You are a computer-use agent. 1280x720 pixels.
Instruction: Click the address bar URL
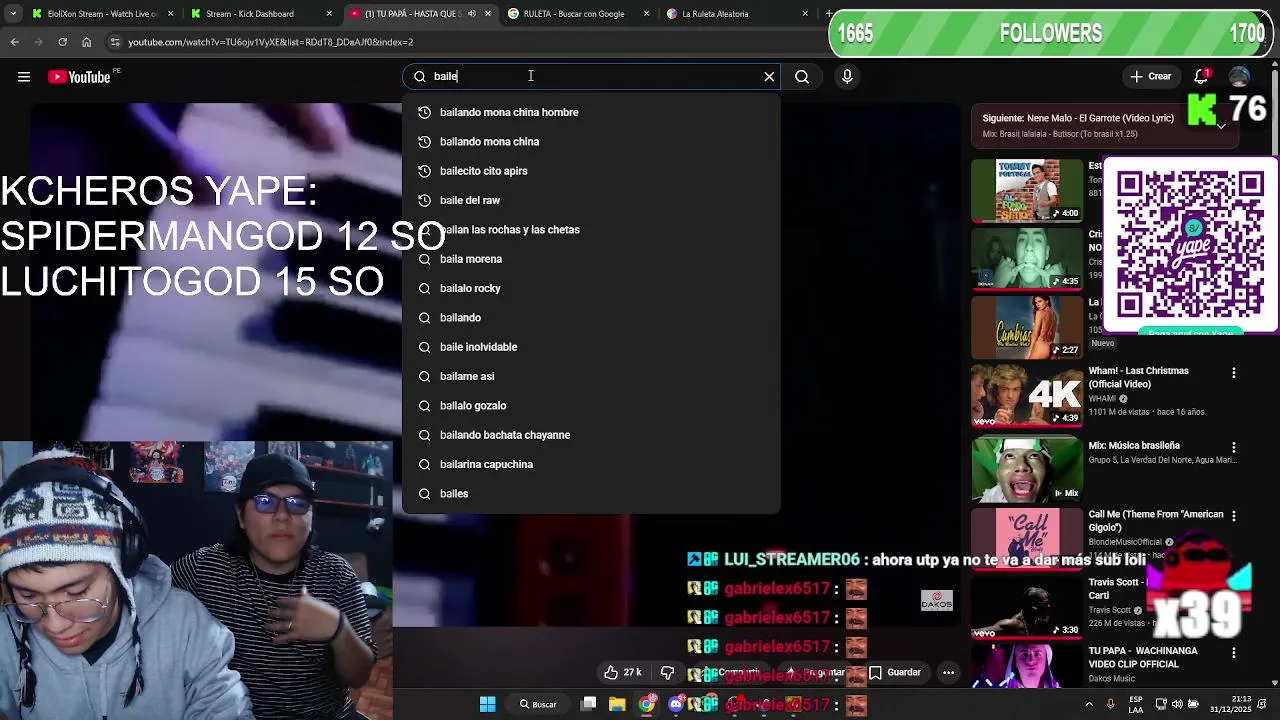(270, 42)
